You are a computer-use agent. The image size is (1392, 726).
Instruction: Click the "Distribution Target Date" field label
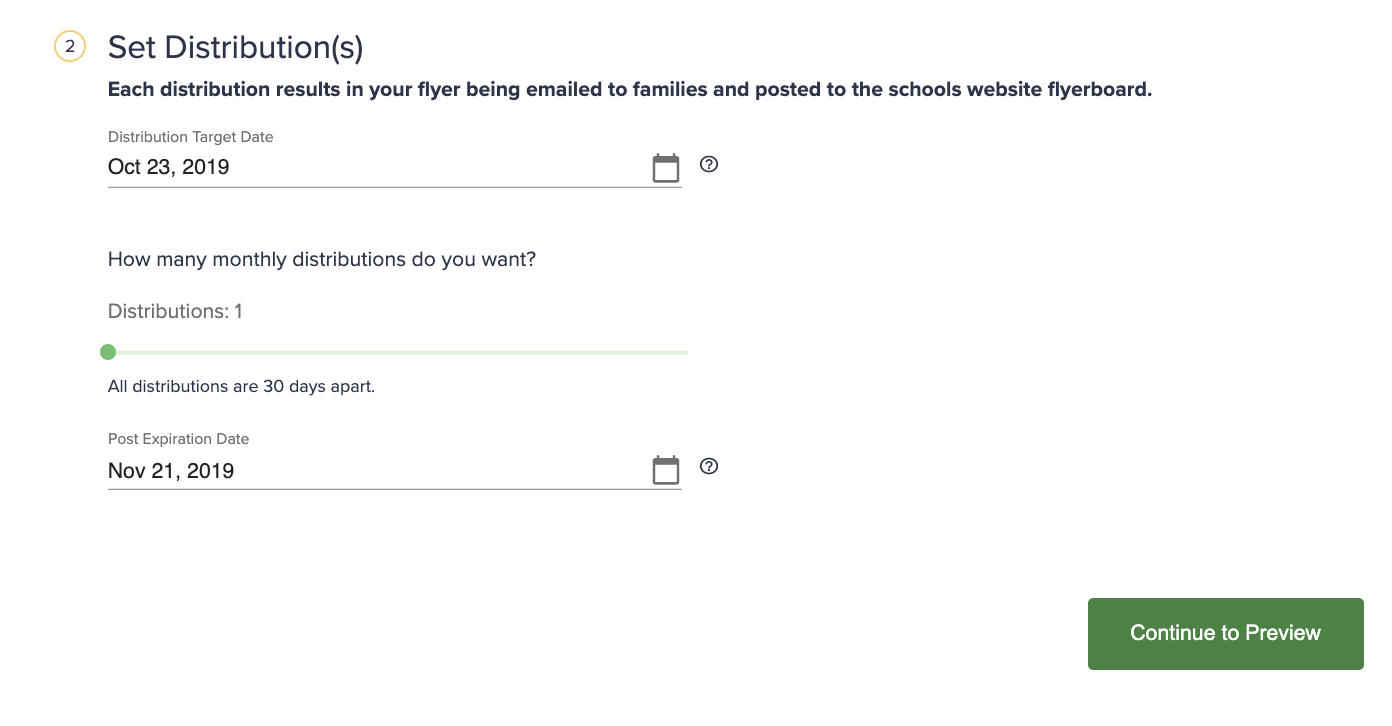tap(191, 137)
